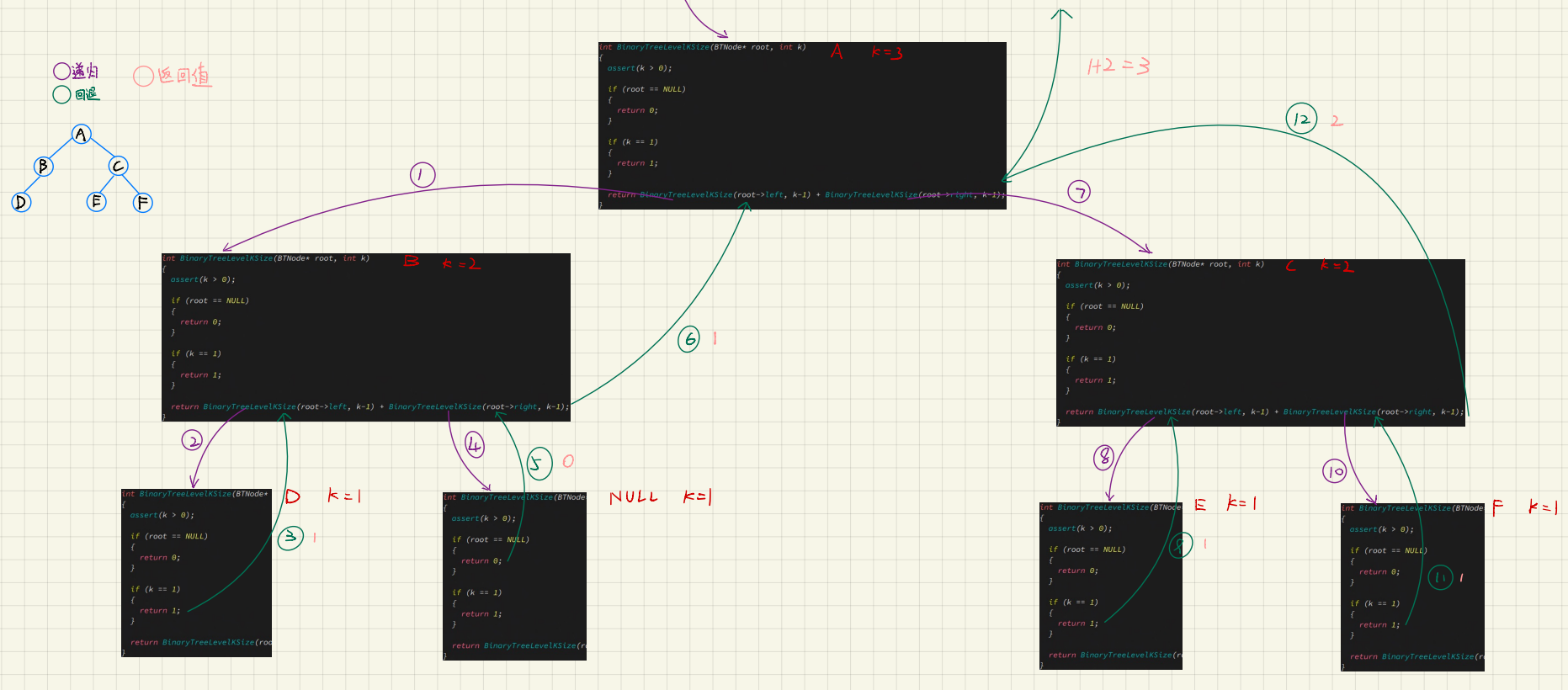
Task: Select the code image labeled E k=1
Action: 1111,586
